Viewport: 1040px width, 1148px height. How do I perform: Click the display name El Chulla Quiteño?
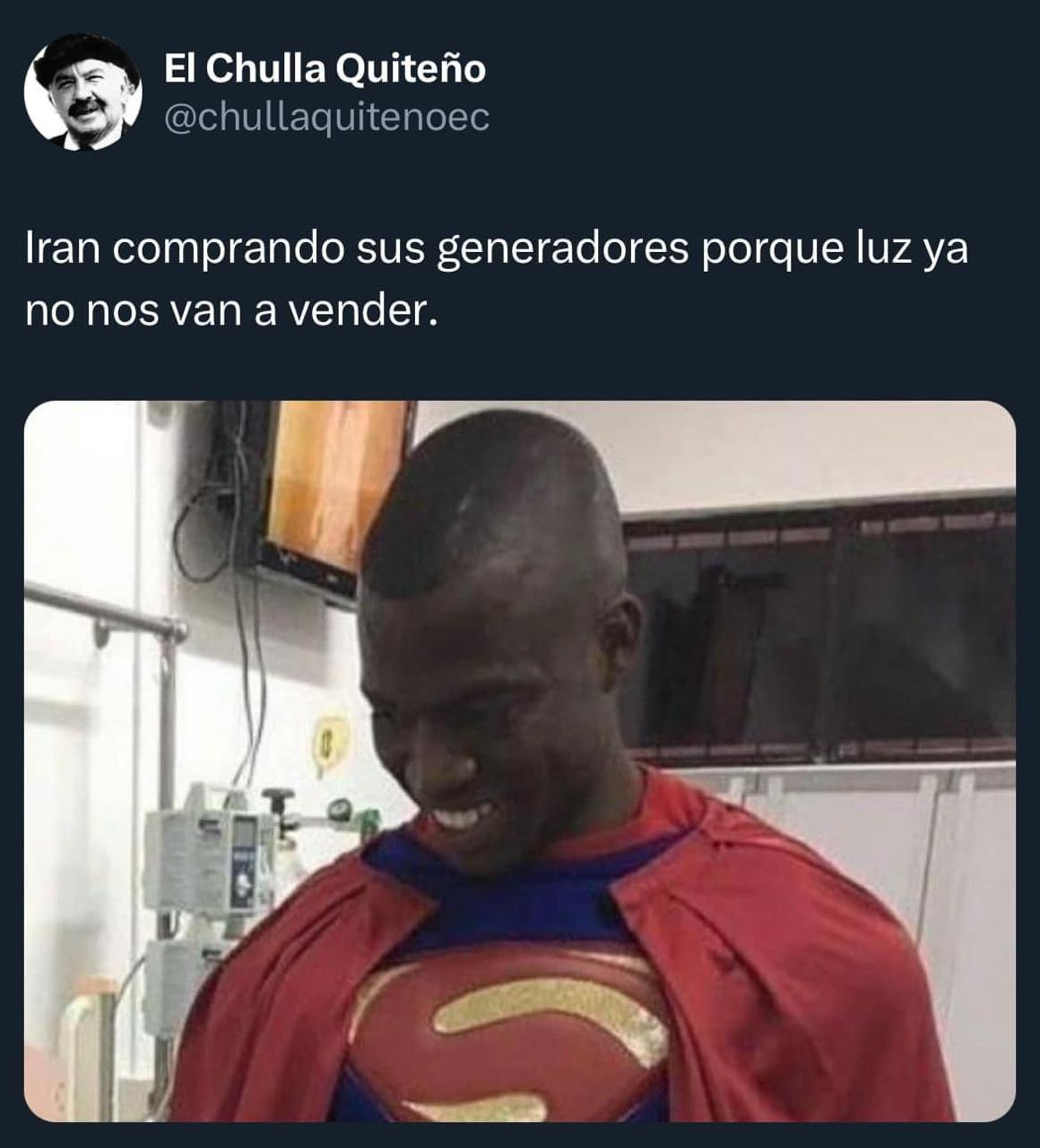pyautogui.click(x=325, y=68)
